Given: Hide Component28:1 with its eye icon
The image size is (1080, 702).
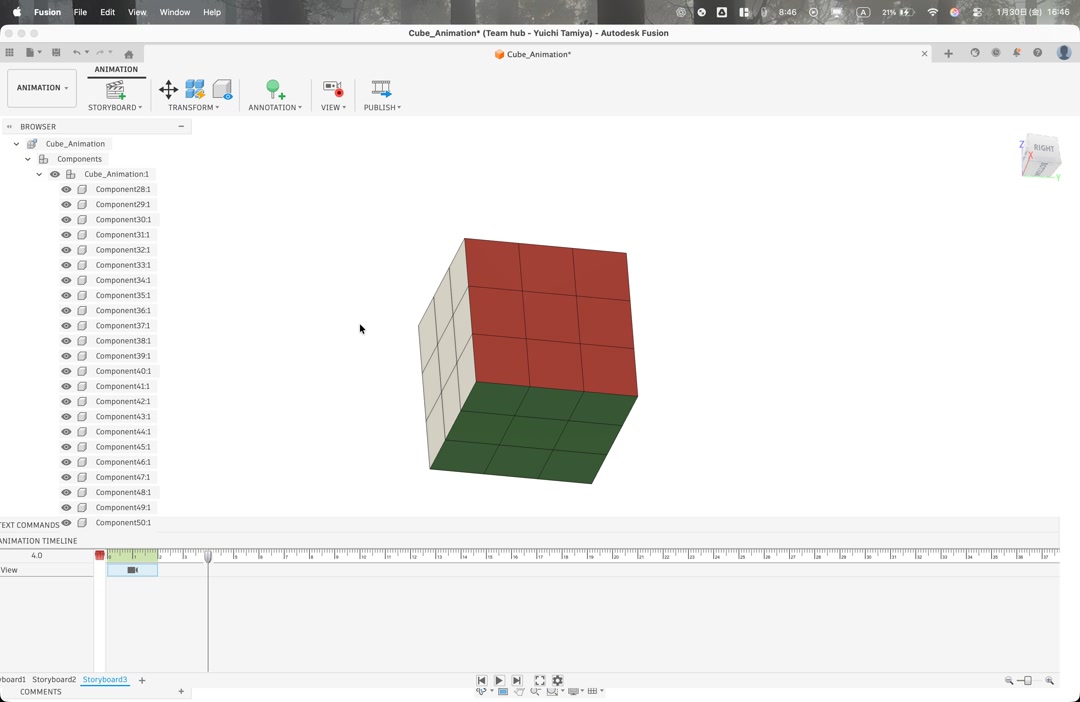Looking at the screenshot, I should [66, 189].
